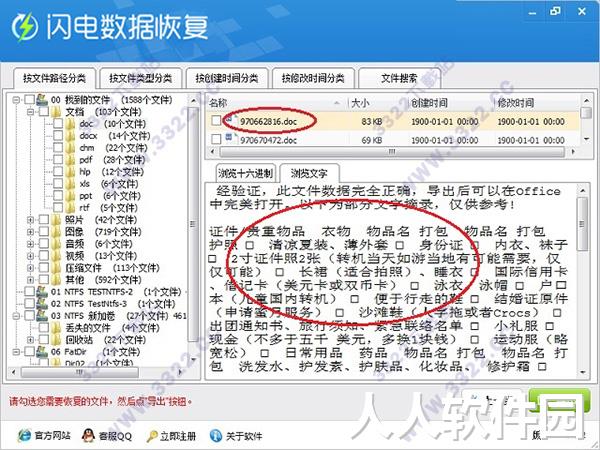
Task: Click the 其他 folder icon
Action: tap(56, 280)
